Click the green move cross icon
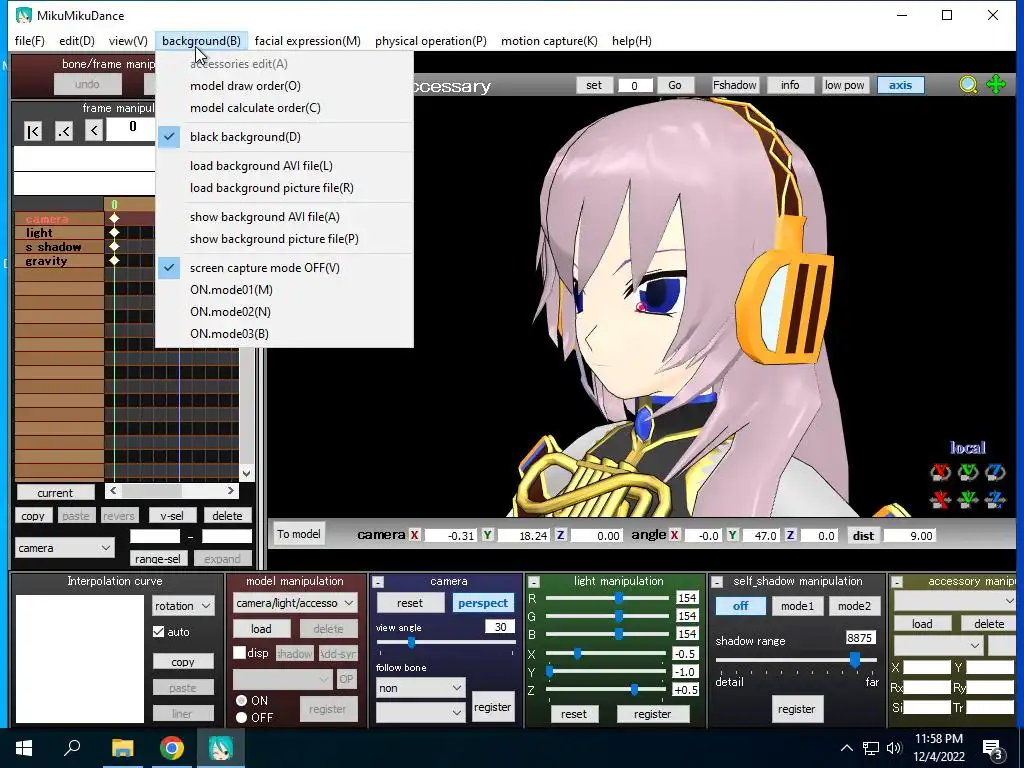 tap(996, 85)
